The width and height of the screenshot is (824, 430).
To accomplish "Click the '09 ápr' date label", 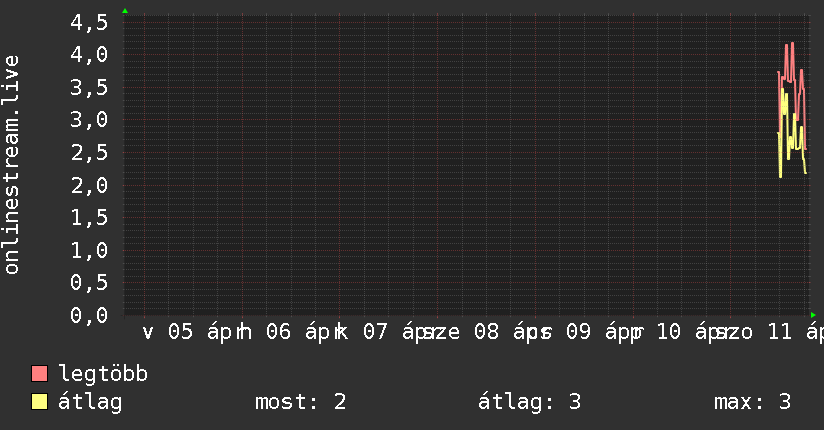I will point(596,332).
